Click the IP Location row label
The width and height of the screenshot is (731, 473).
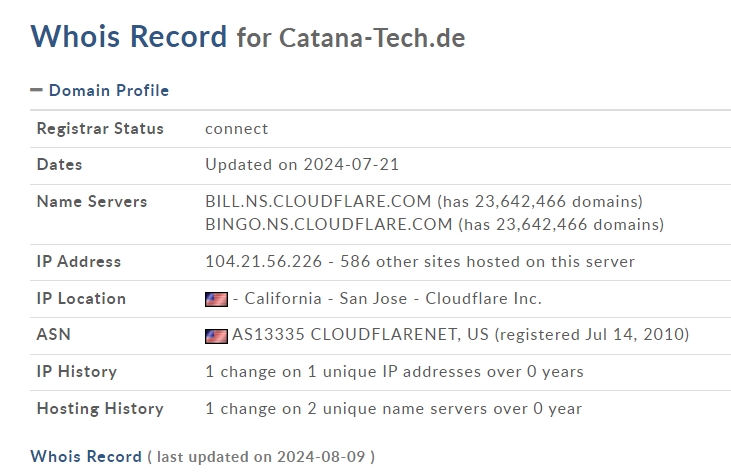(x=81, y=298)
